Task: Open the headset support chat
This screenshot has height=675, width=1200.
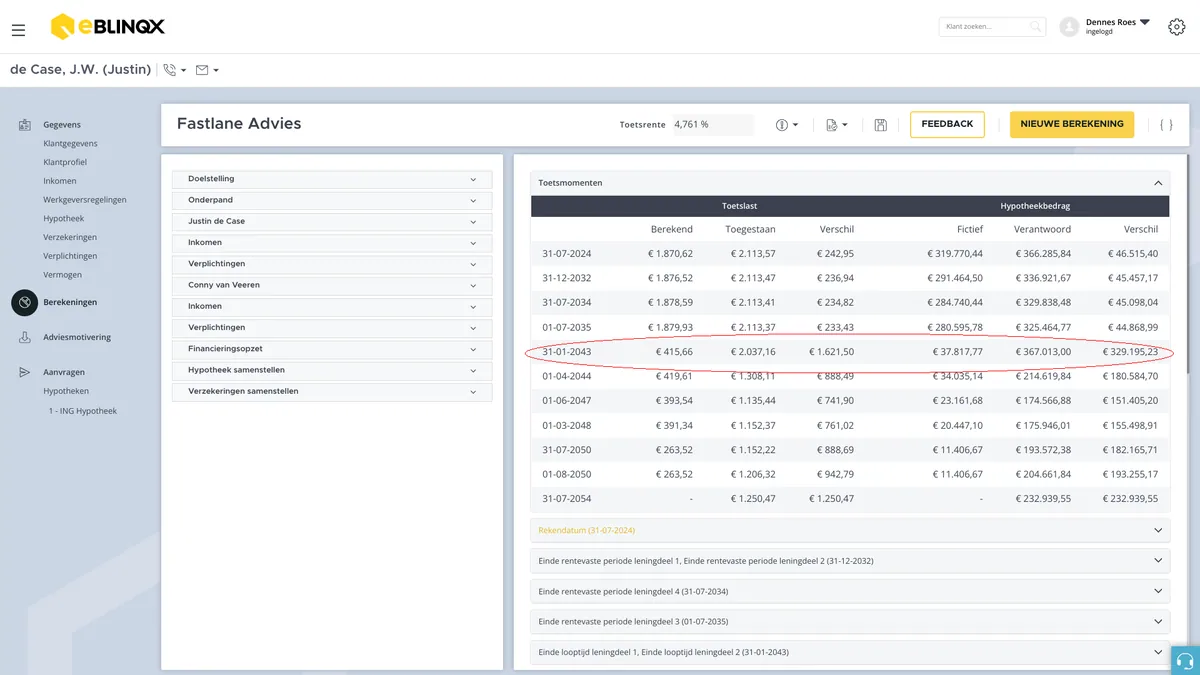Action: click(1185, 660)
